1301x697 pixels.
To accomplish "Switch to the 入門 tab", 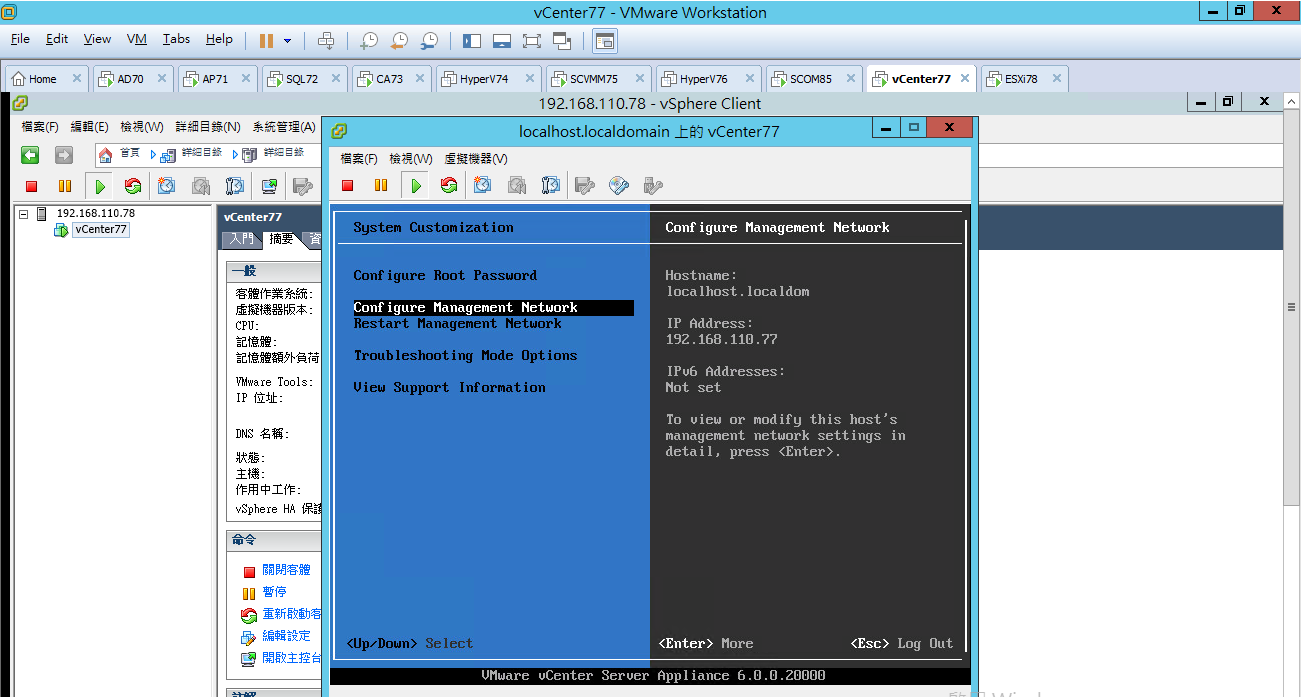I will pyautogui.click(x=241, y=239).
